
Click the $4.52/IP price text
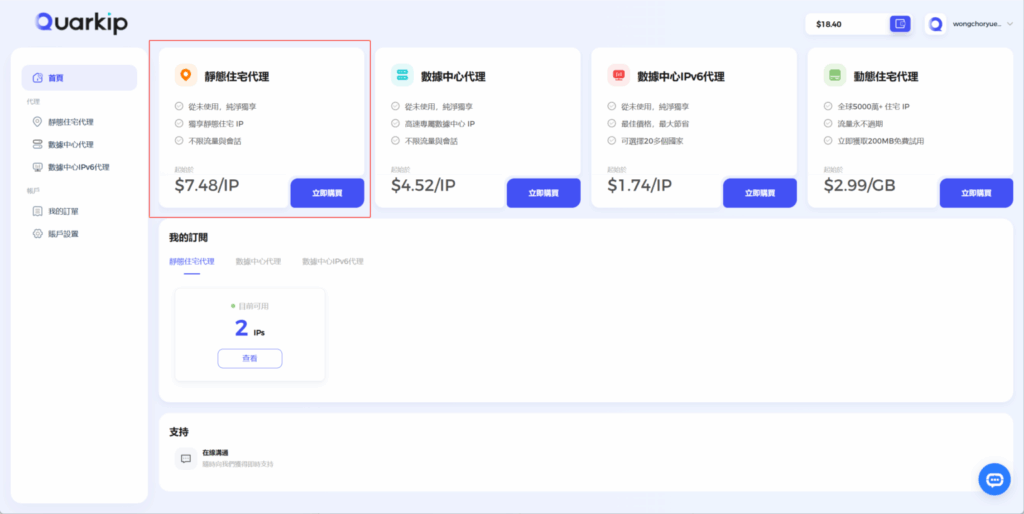pos(423,185)
